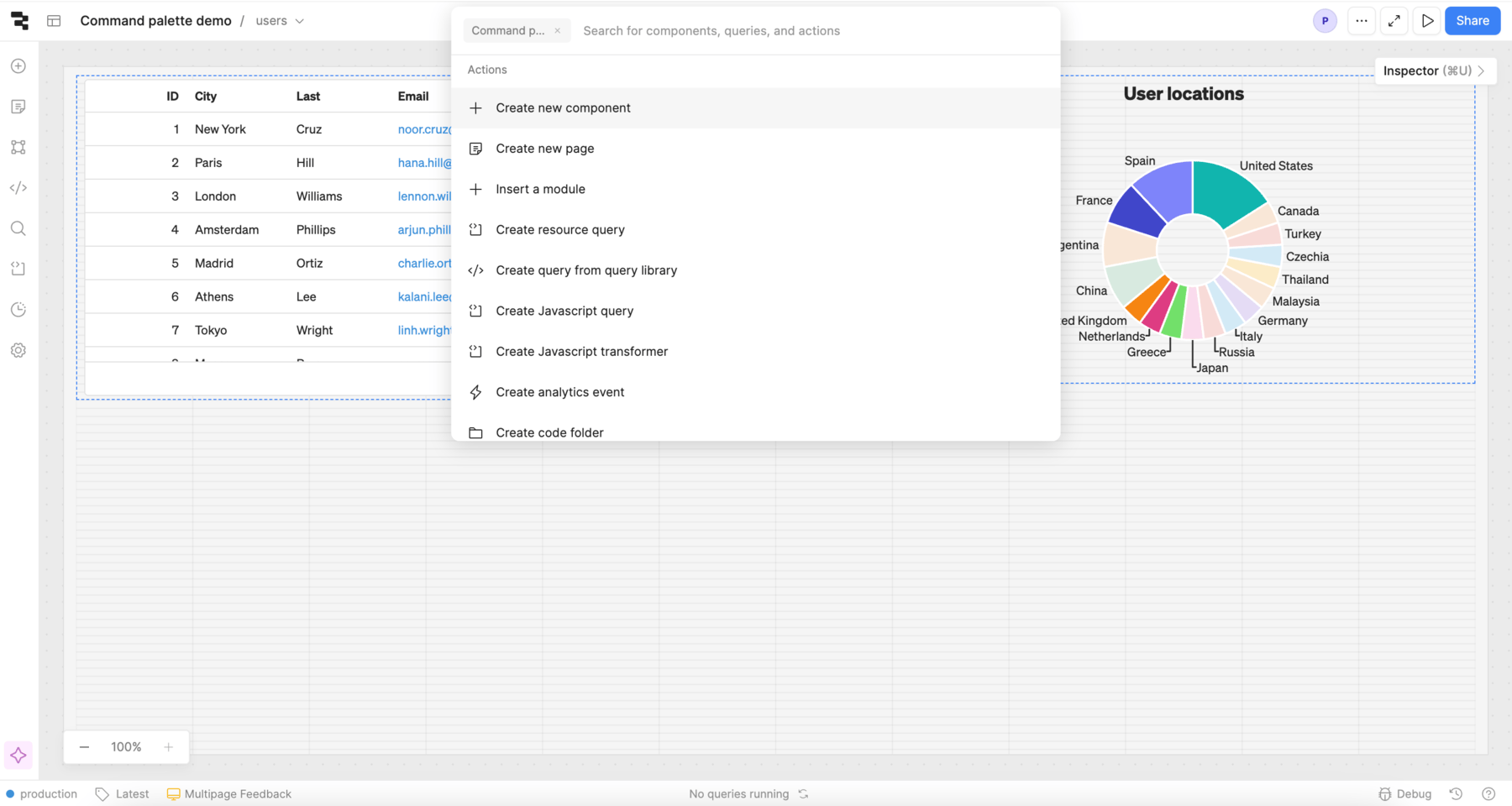Click the Latest tag in status bar
1512x806 pixels.
coord(122,794)
